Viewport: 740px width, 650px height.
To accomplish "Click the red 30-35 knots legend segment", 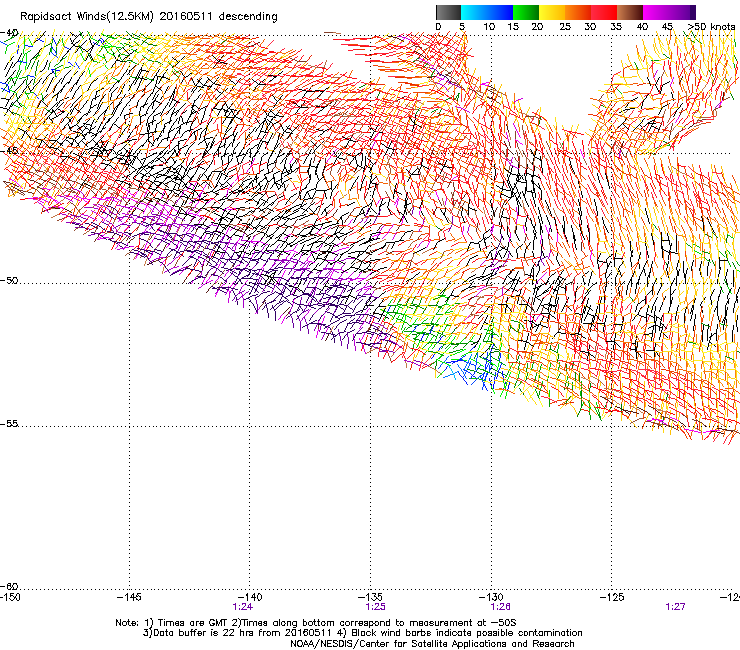I will click(604, 12).
